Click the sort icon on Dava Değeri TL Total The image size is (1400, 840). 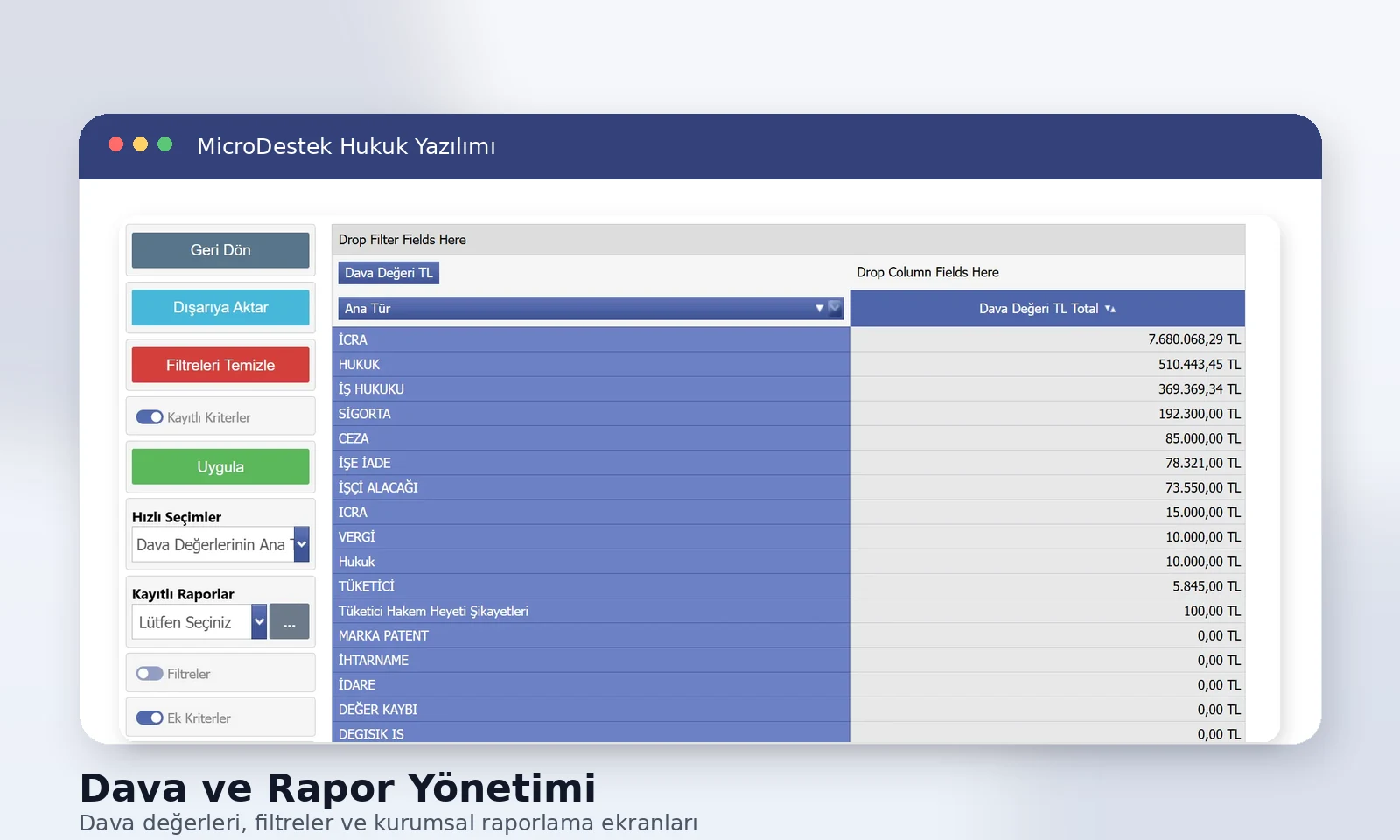click(1111, 309)
